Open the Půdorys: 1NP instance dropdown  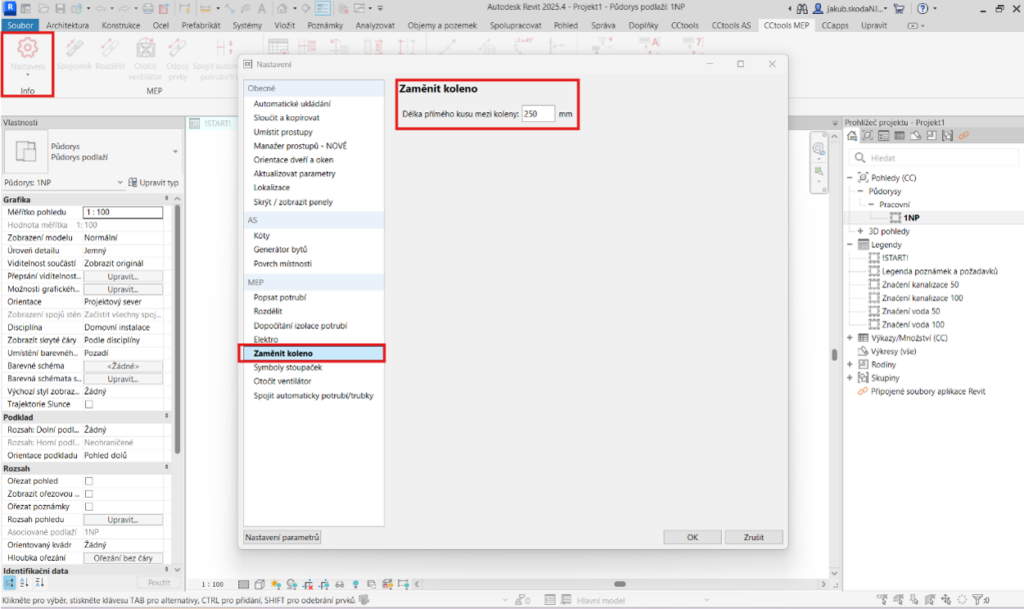click(120, 182)
